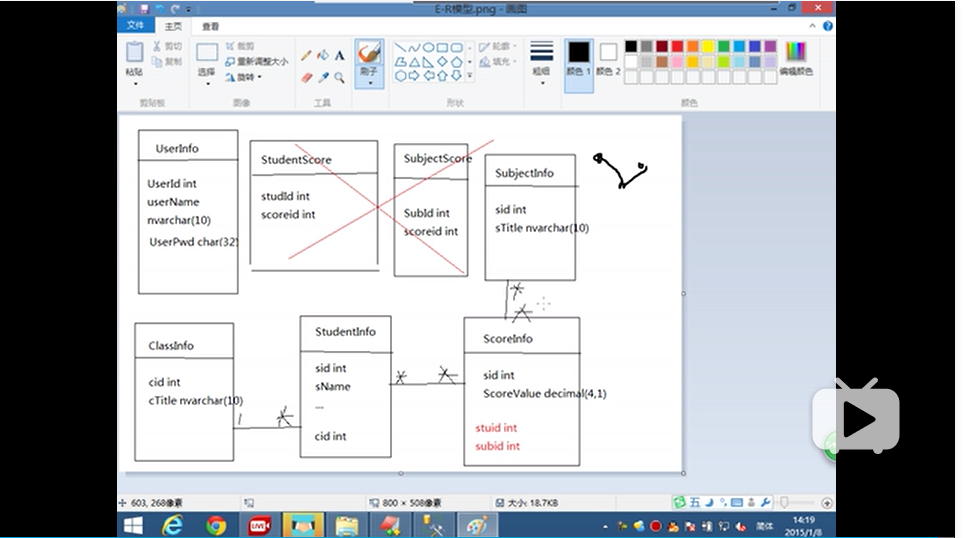
Task: Choose the Pentagon shape
Action: pos(457,62)
